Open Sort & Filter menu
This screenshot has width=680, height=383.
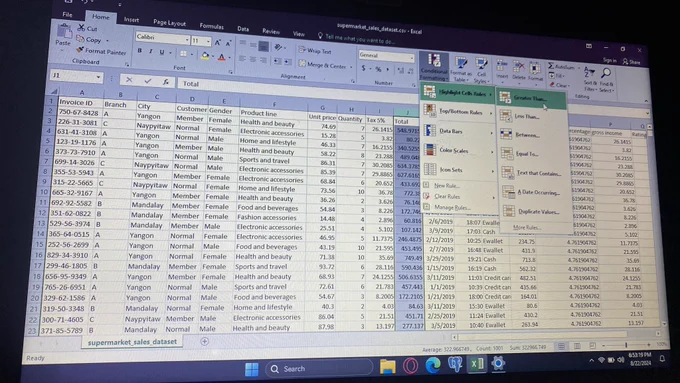pyautogui.click(x=589, y=78)
